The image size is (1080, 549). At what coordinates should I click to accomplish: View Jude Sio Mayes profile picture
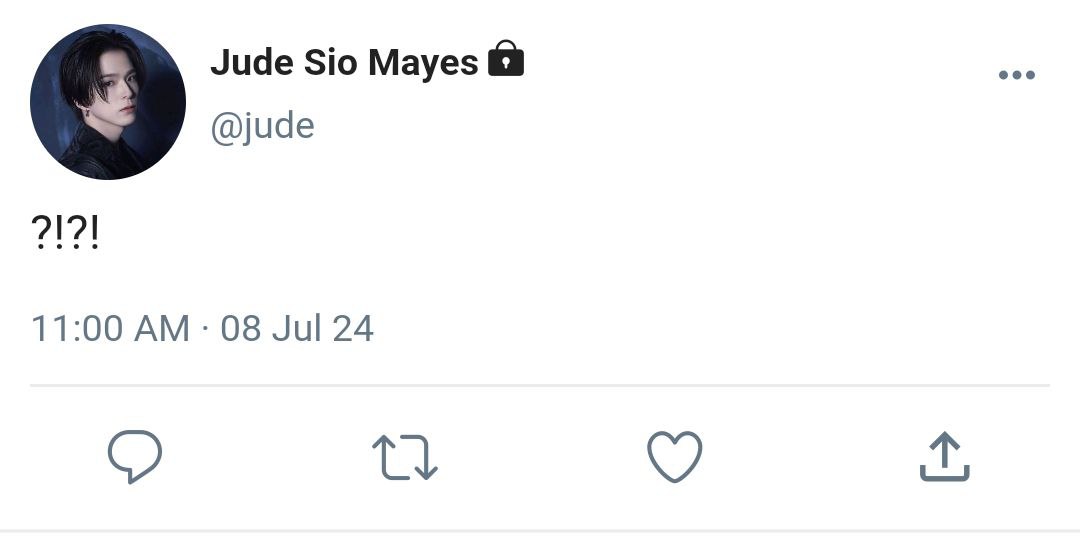(108, 102)
